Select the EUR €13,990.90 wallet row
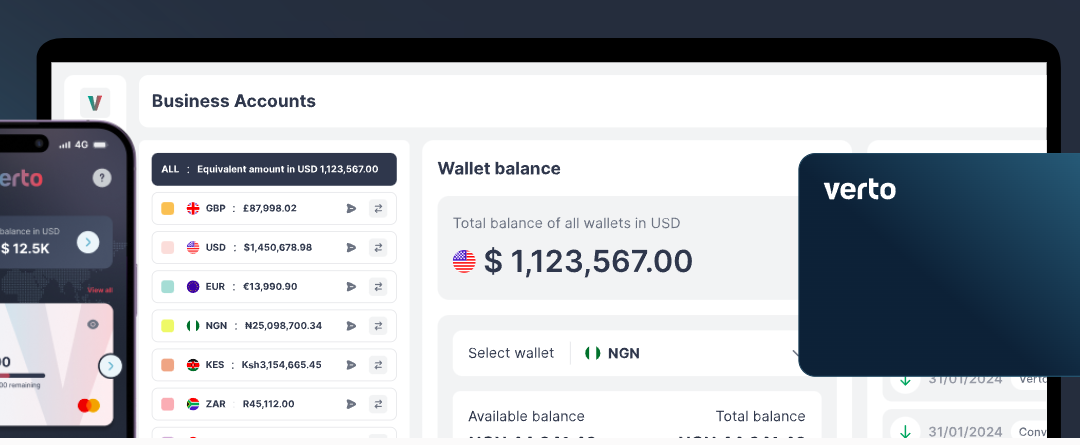Screen dimensions: 1080x445 click(274, 287)
